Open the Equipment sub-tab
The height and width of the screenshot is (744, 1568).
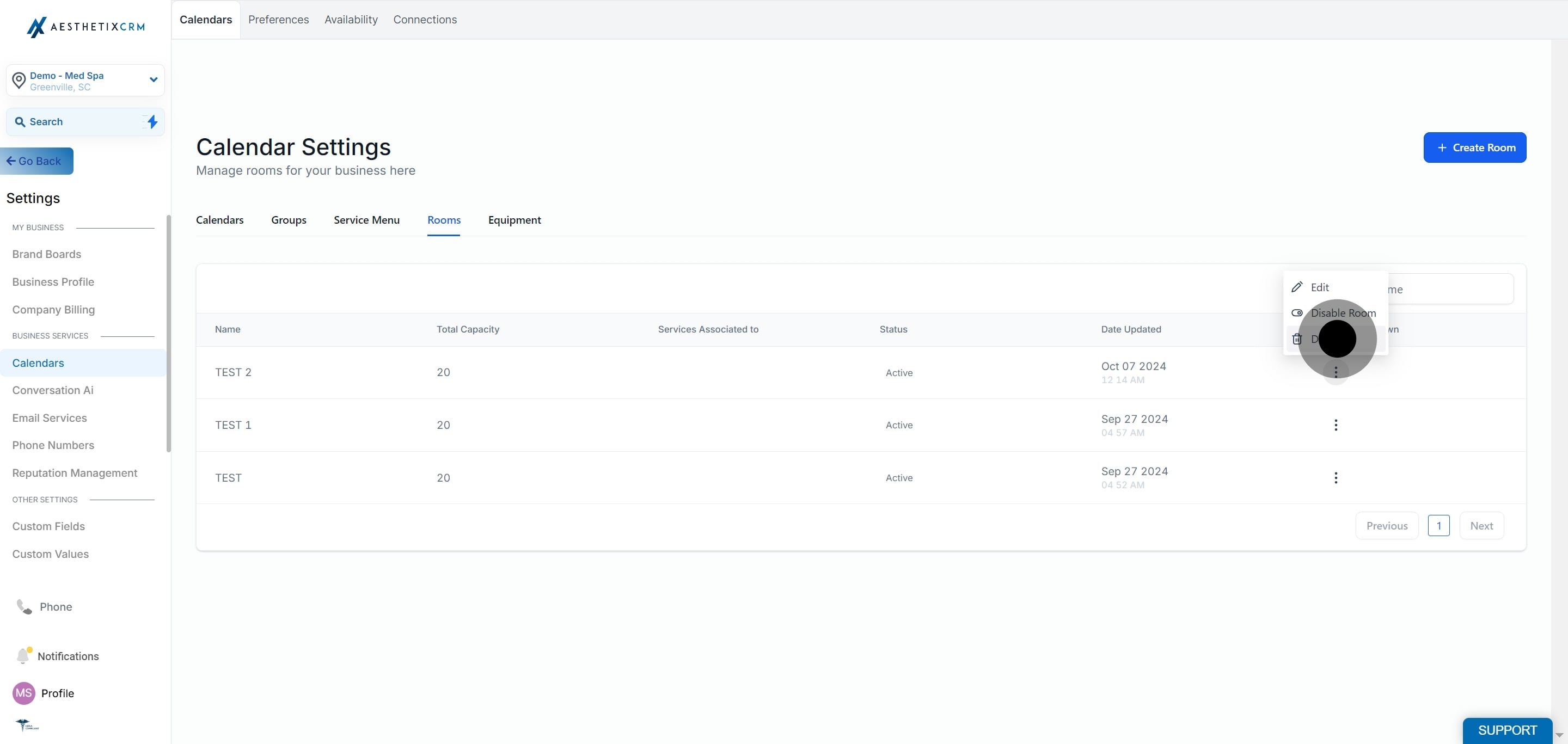(514, 220)
